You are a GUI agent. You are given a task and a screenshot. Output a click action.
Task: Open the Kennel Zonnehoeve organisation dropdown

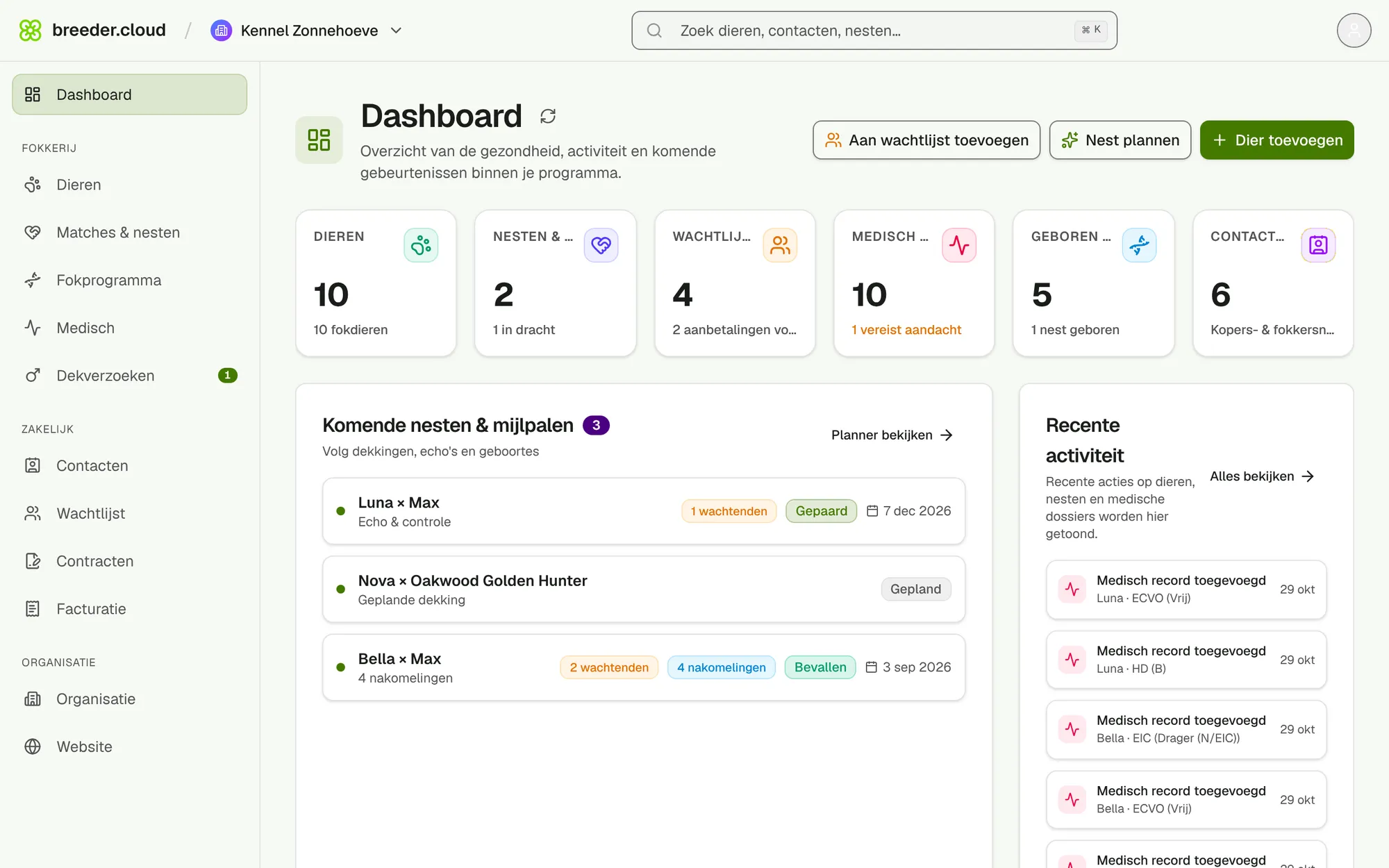(307, 31)
